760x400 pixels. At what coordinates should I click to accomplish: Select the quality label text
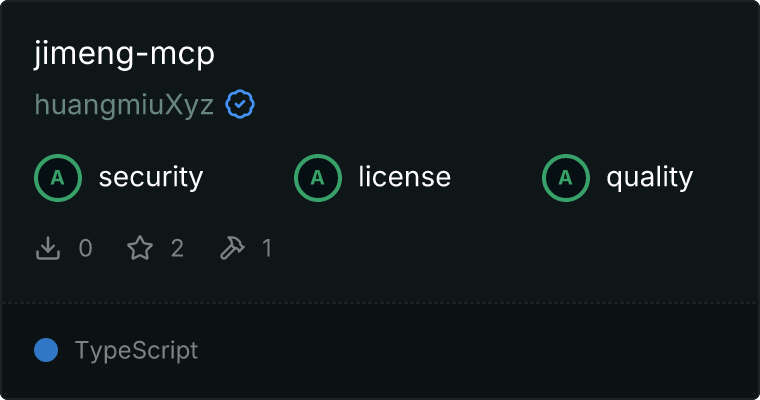tap(649, 178)
